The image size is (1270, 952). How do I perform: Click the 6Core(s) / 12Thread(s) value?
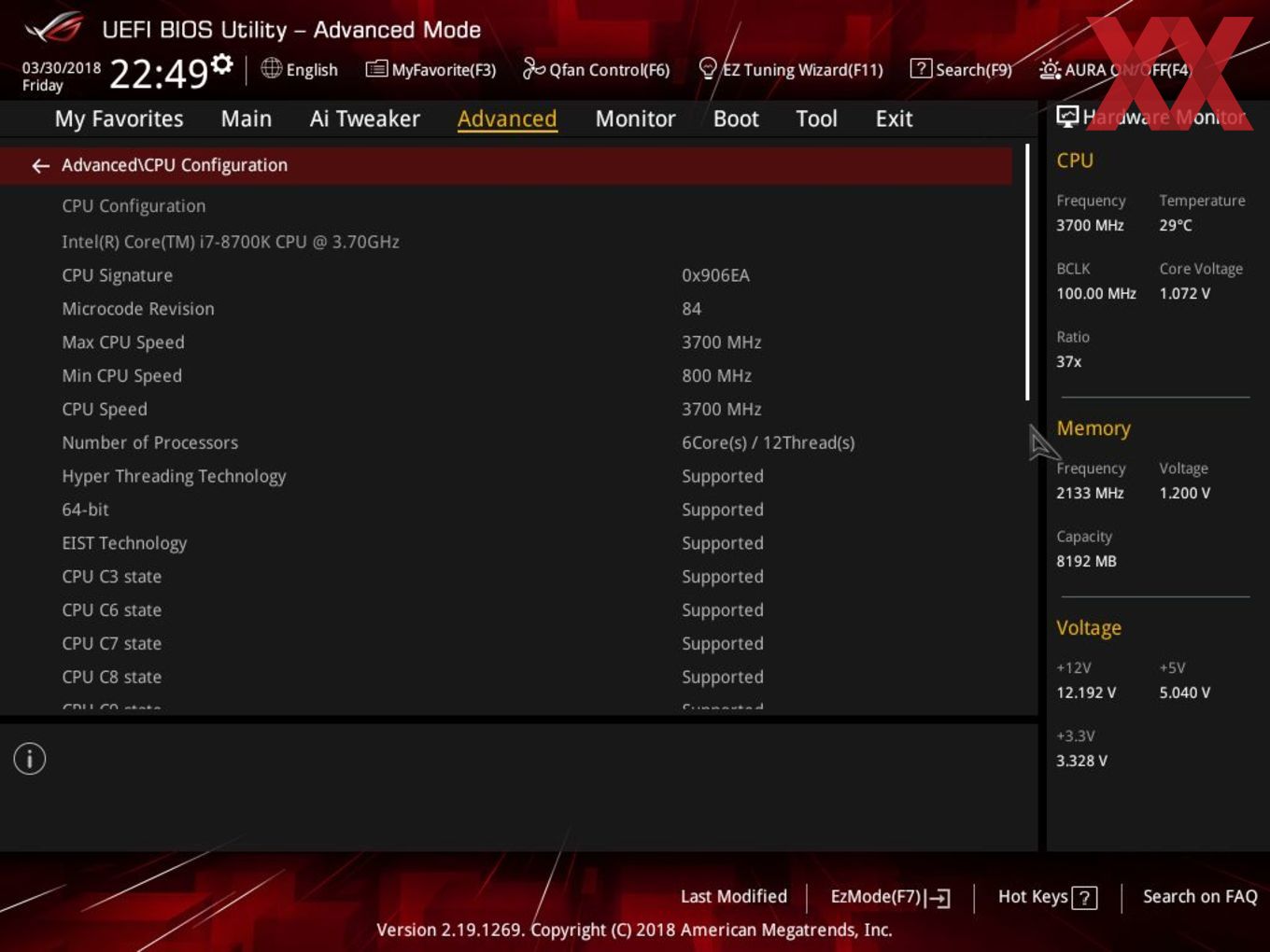768,443
